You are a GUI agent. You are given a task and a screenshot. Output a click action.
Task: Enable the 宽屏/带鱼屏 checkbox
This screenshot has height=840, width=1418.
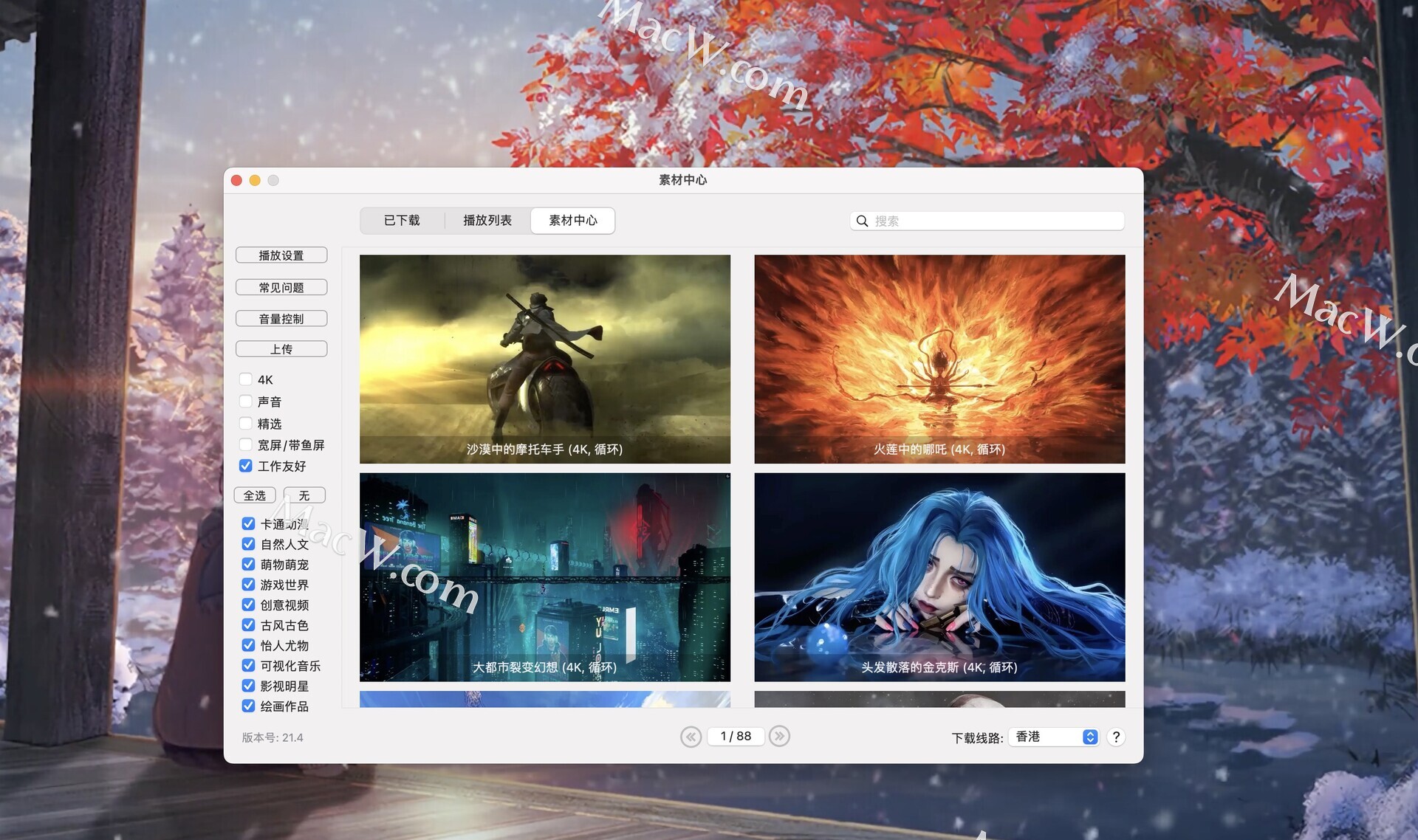tap(246, 444)
